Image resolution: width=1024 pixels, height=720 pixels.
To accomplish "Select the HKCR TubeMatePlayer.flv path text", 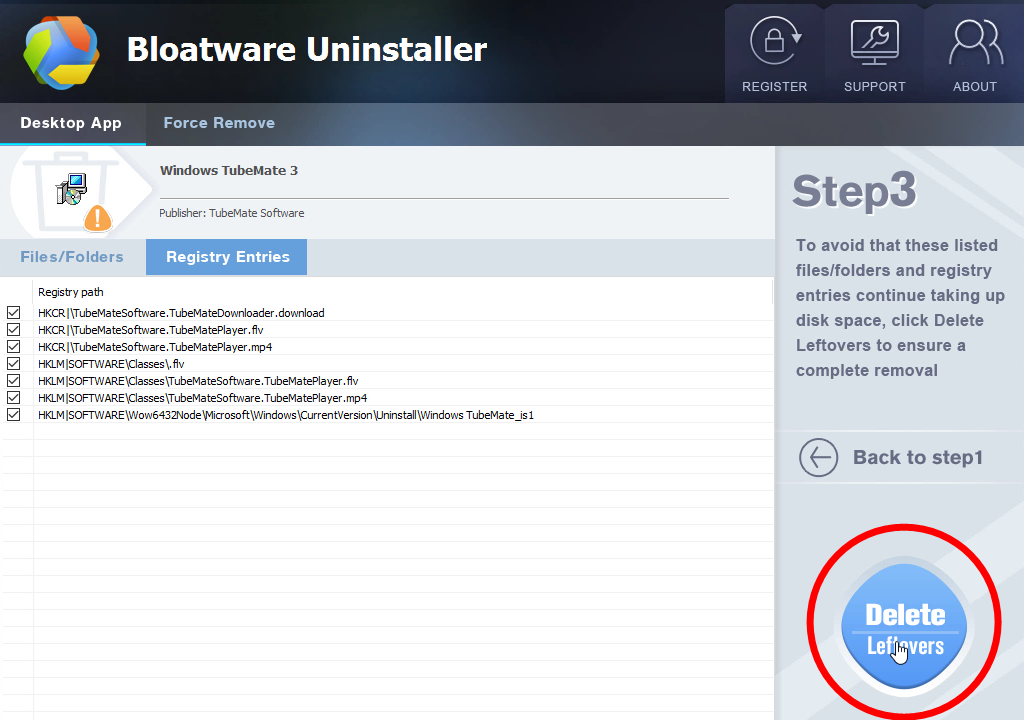I will point(151,330).
